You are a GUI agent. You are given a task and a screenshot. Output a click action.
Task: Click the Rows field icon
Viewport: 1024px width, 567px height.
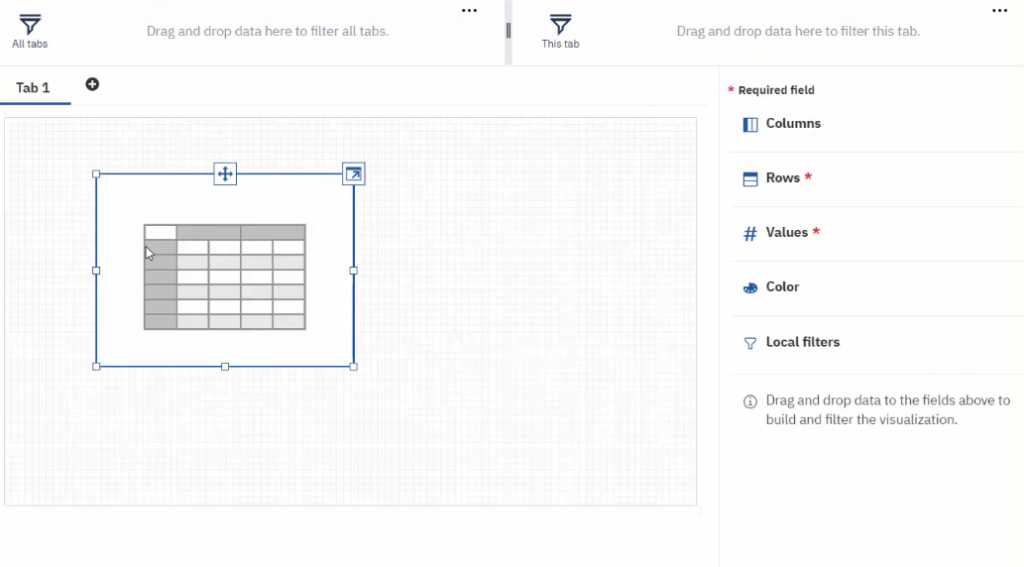750,179
